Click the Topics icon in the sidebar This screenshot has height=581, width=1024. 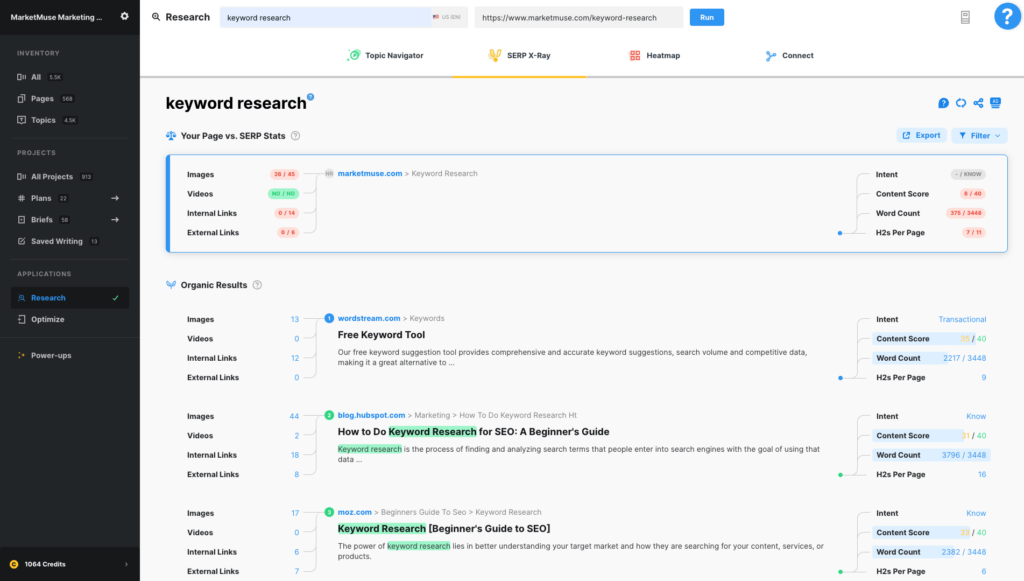click(22, 120)
